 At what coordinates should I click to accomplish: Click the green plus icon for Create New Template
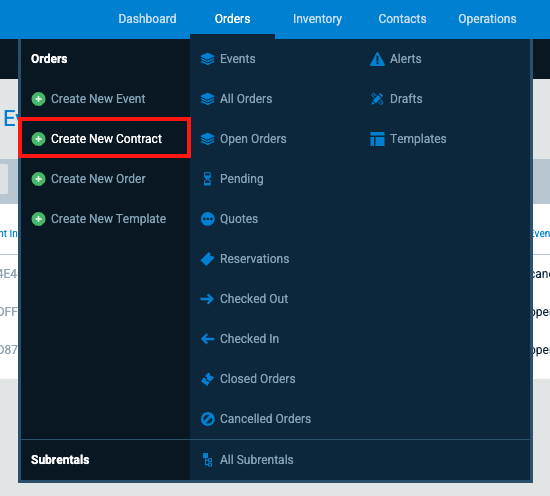38,219
